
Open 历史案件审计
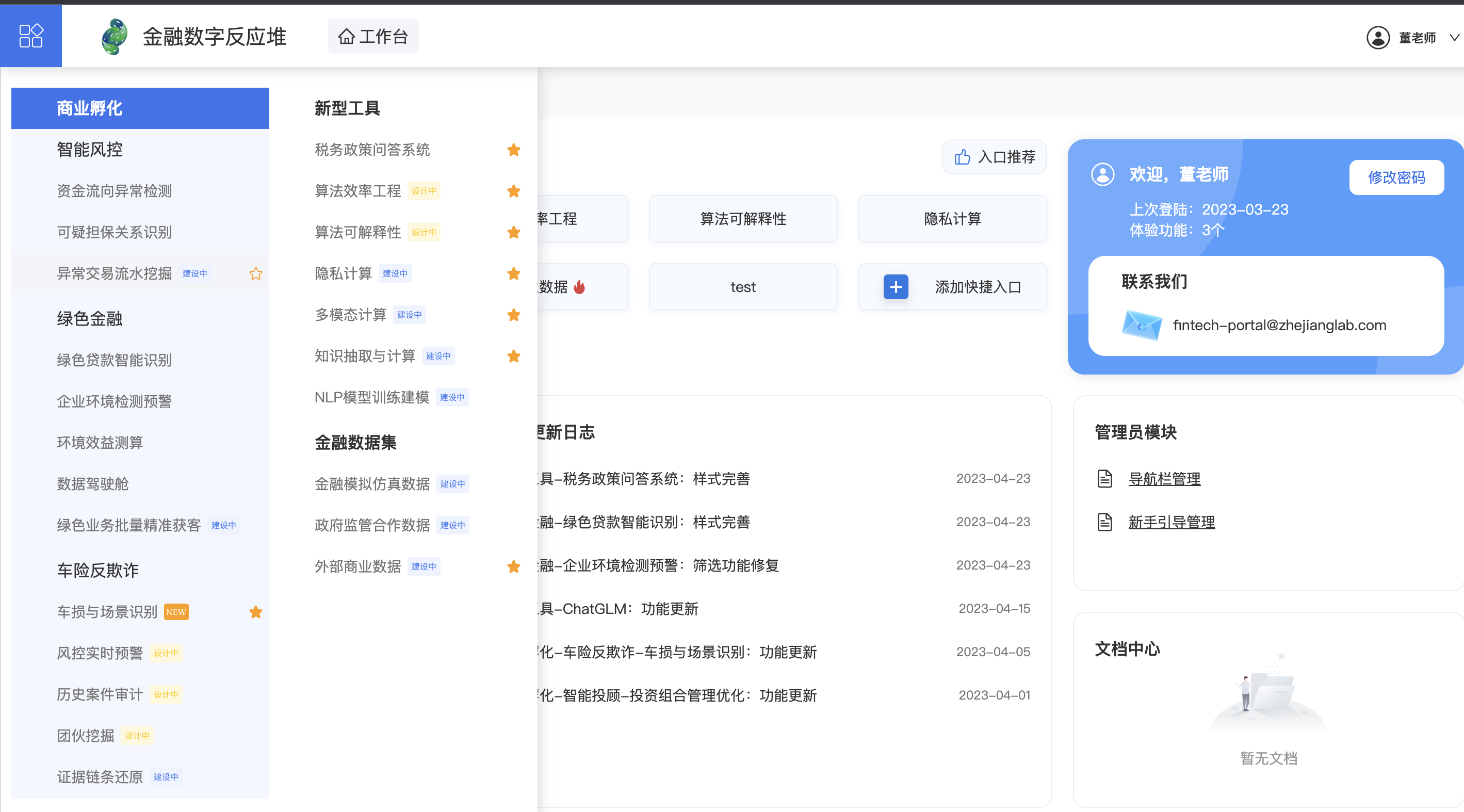click(x=100, y=694)
